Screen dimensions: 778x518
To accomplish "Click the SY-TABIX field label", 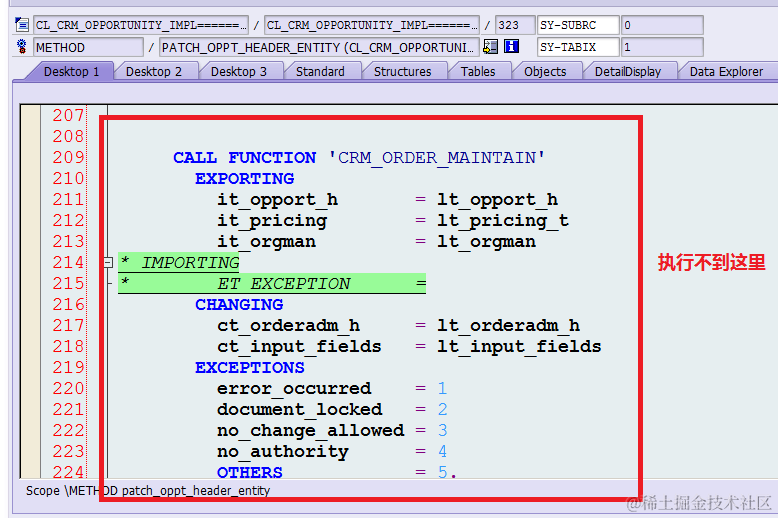I will click(579, 47).
